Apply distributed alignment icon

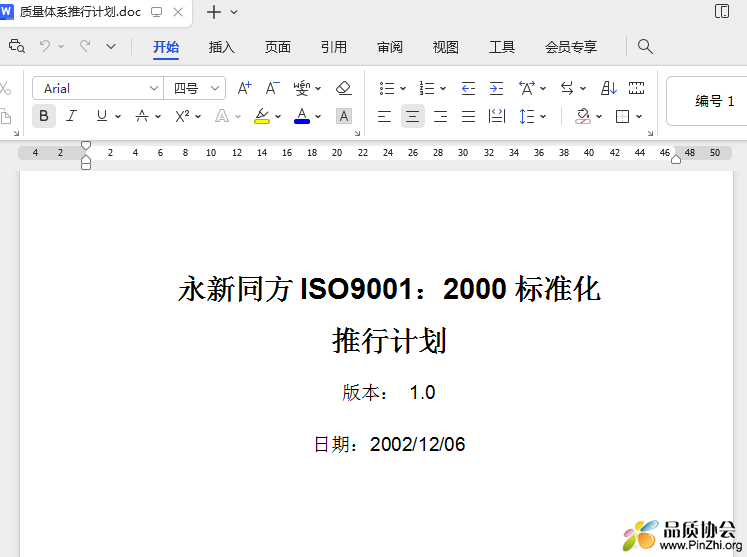coord(497,116)
